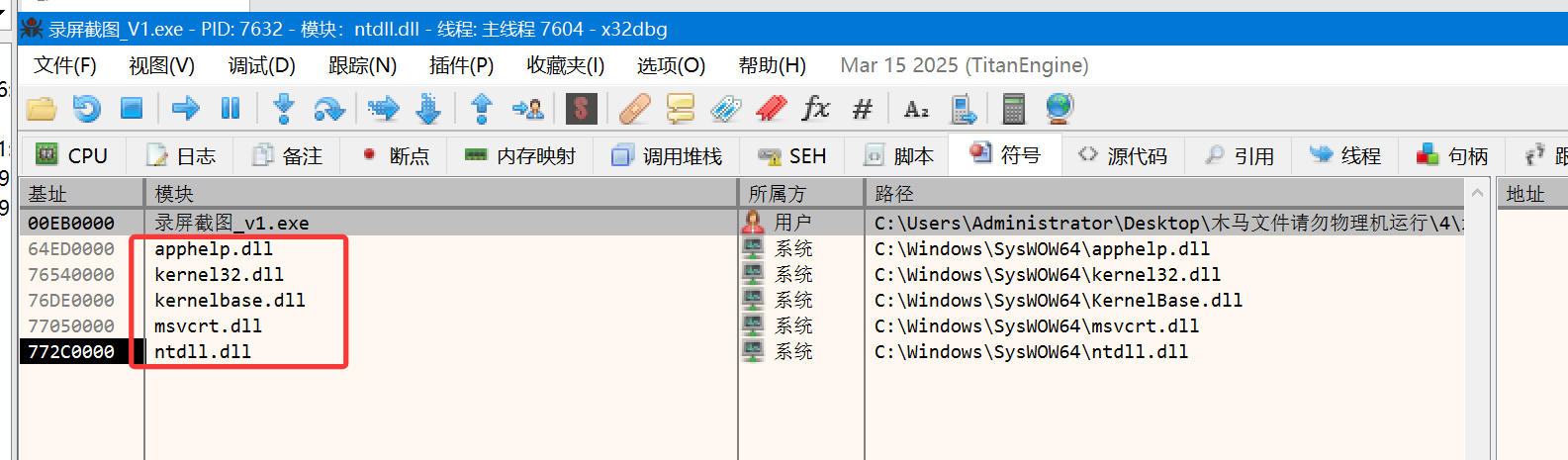Click the Trace into icon
Image resolution: width=1568 pixels, height=460 pixels.
(383, 108)
